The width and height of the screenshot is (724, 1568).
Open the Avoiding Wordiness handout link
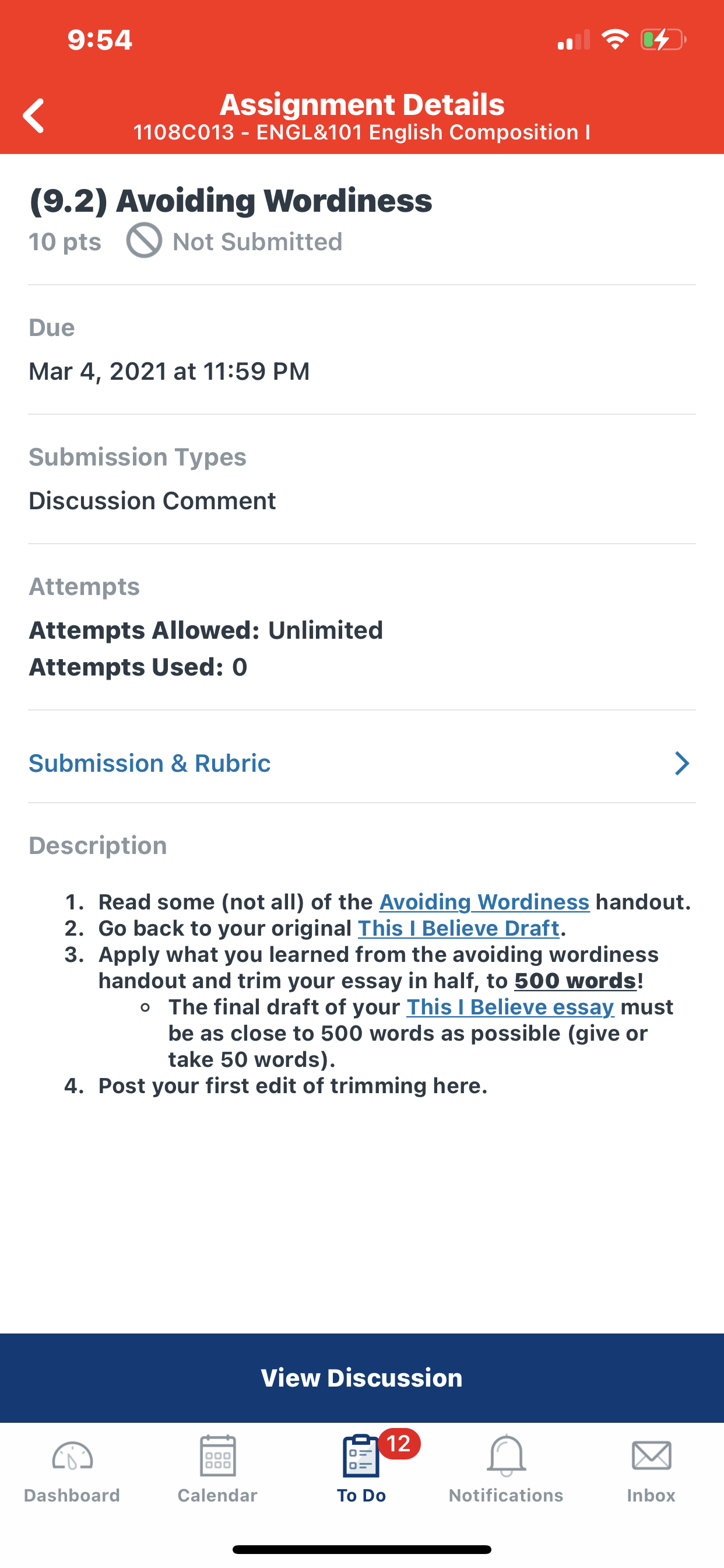[x=484, y=902]
